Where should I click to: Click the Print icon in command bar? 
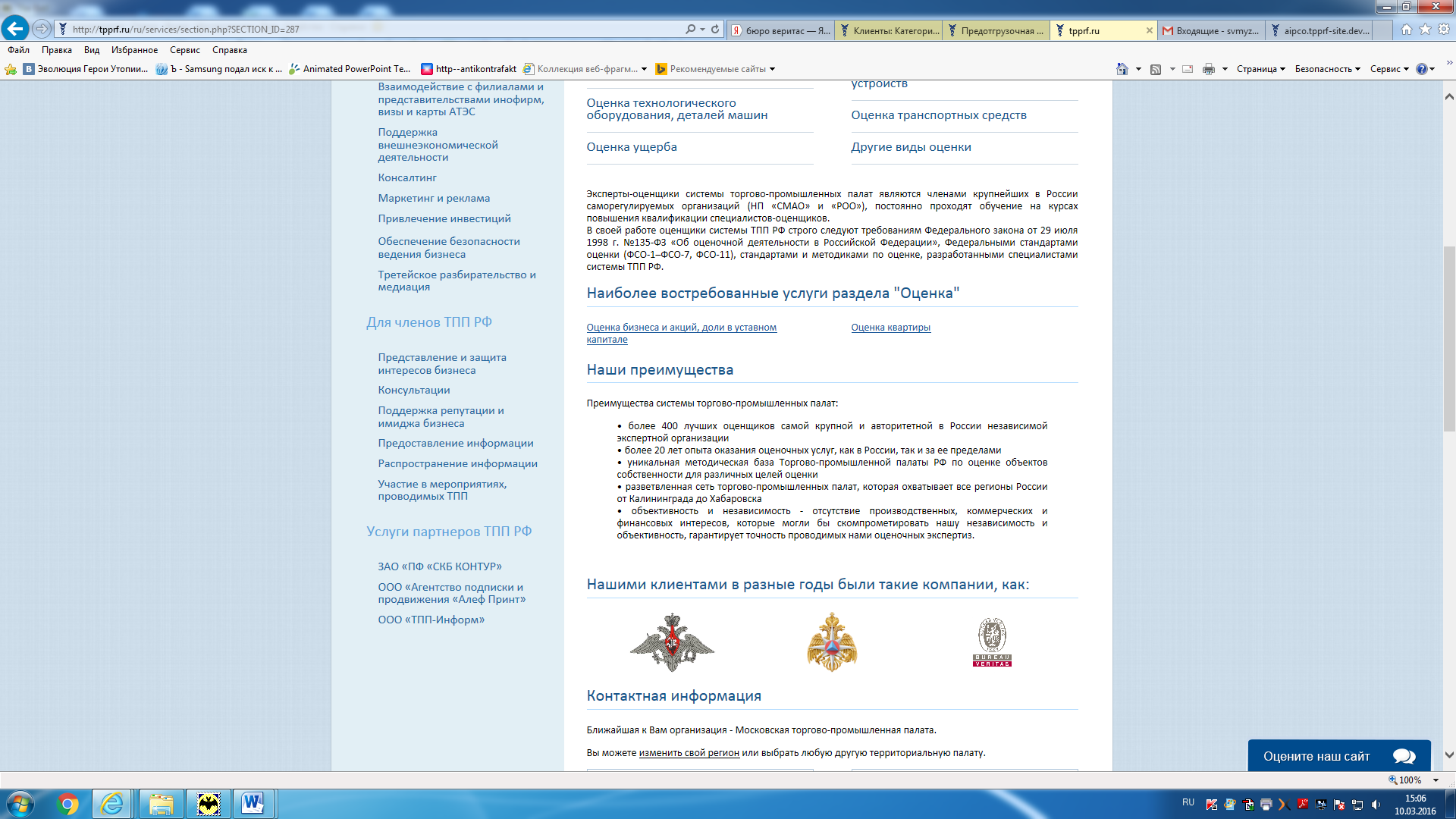(x=1209, y=69)
